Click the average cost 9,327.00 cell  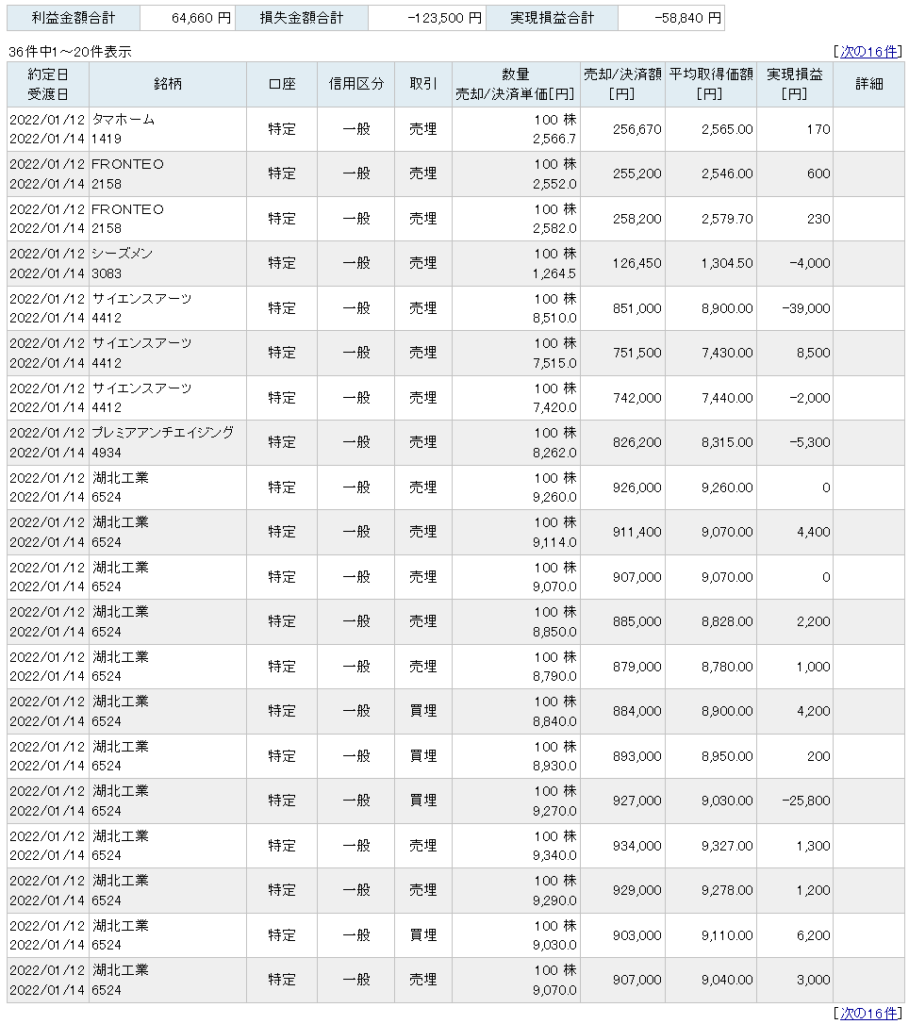[x=711, y=846]
